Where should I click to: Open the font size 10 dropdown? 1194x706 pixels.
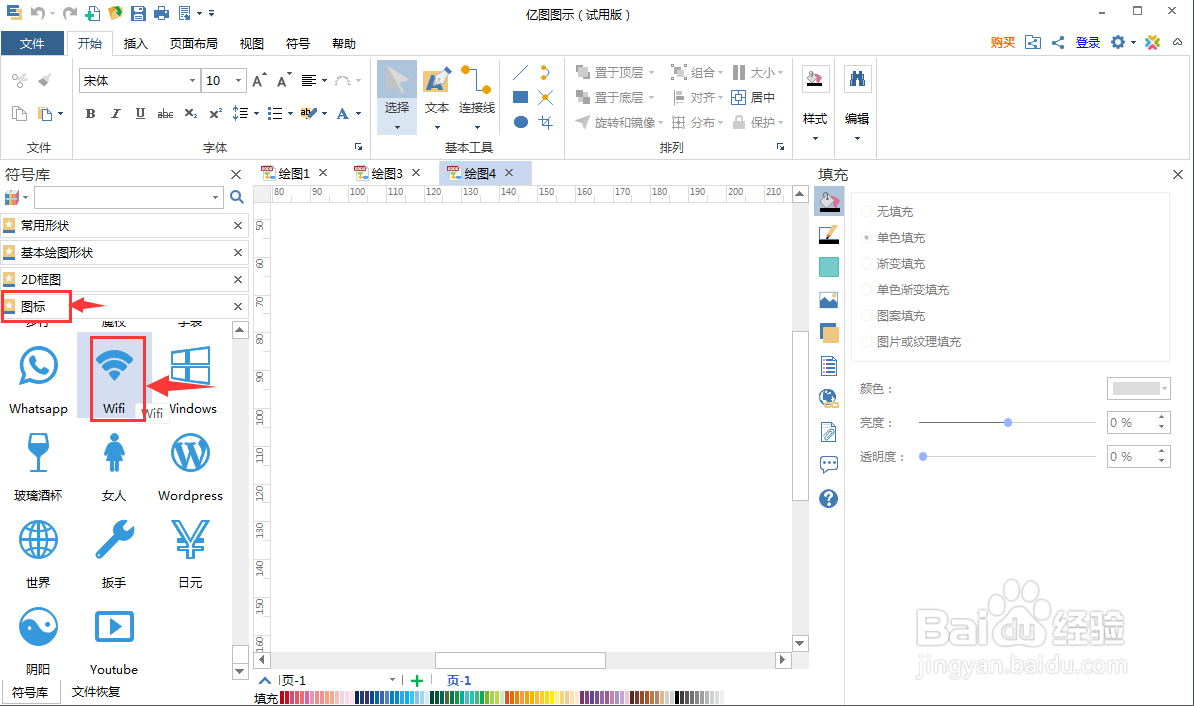238,80
